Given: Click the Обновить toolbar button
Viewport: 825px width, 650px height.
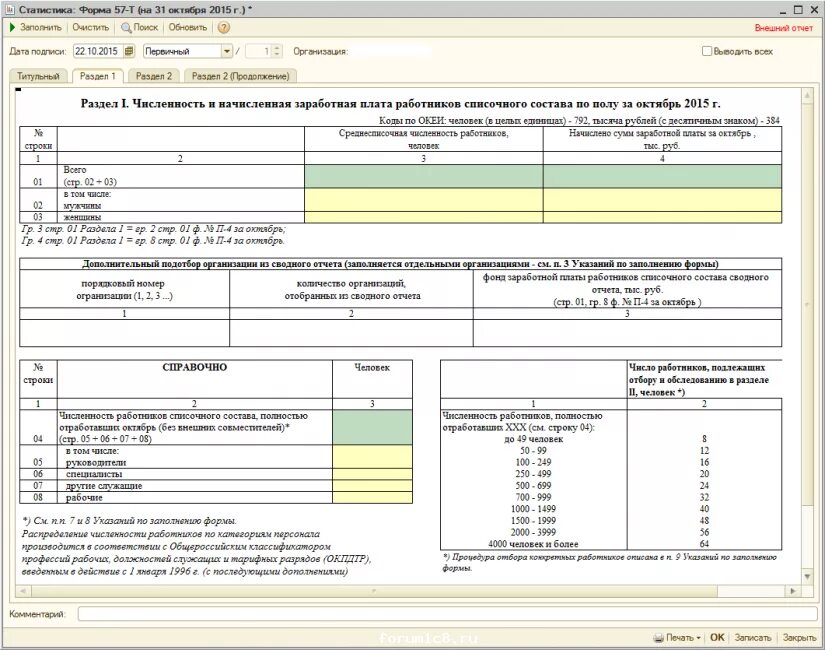Looking at the screenshot, I should 188,27.
